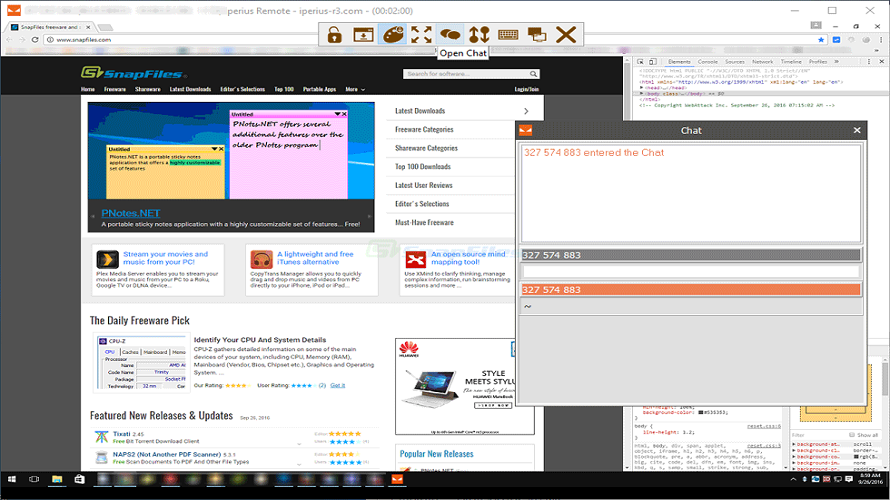Reload the page in Chrome
This screenshot has width=890, height=500.
click(35, 40)
